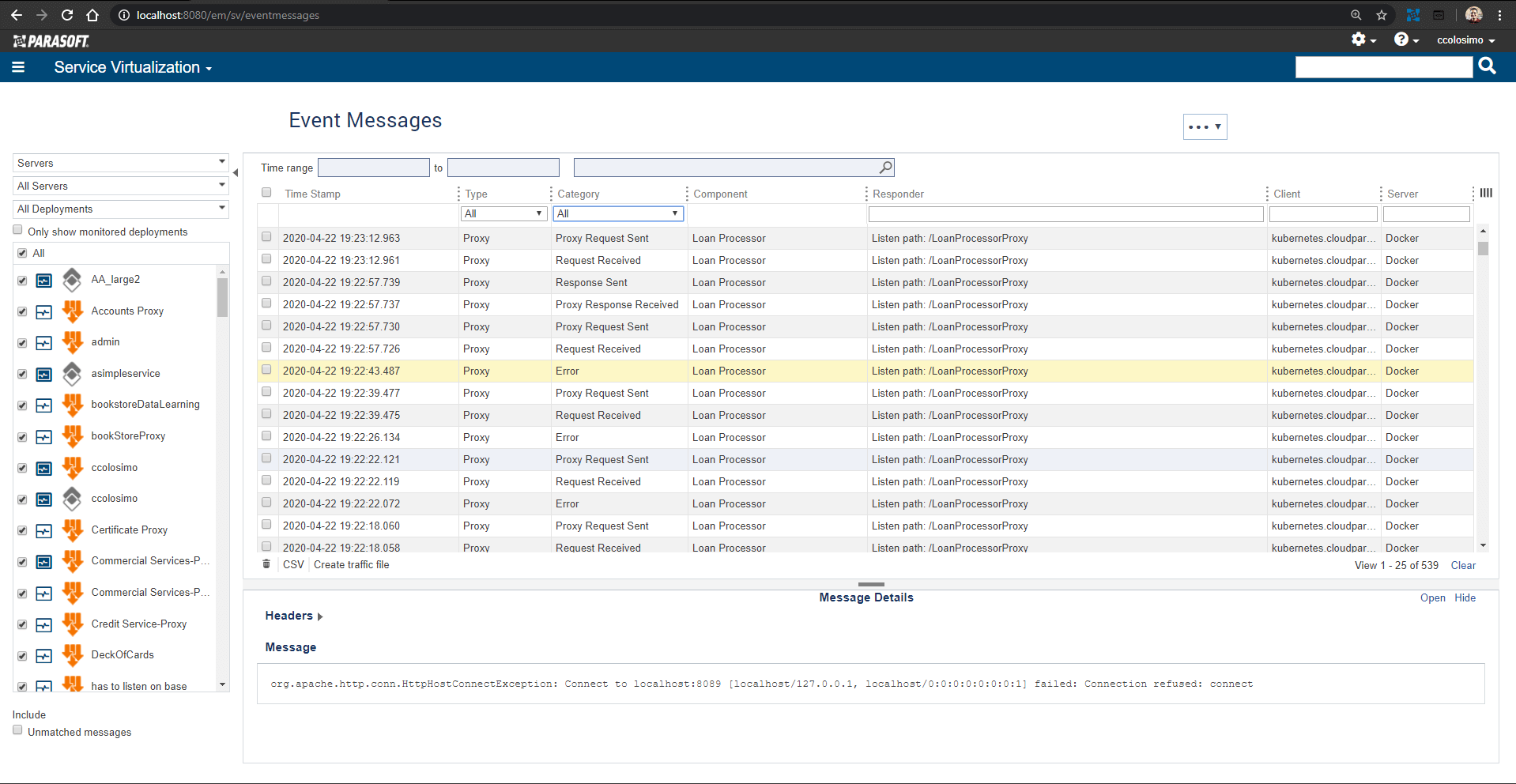The image size is (1516, 784).
Task: Click Create traffic file
Action: click(351, 564)
